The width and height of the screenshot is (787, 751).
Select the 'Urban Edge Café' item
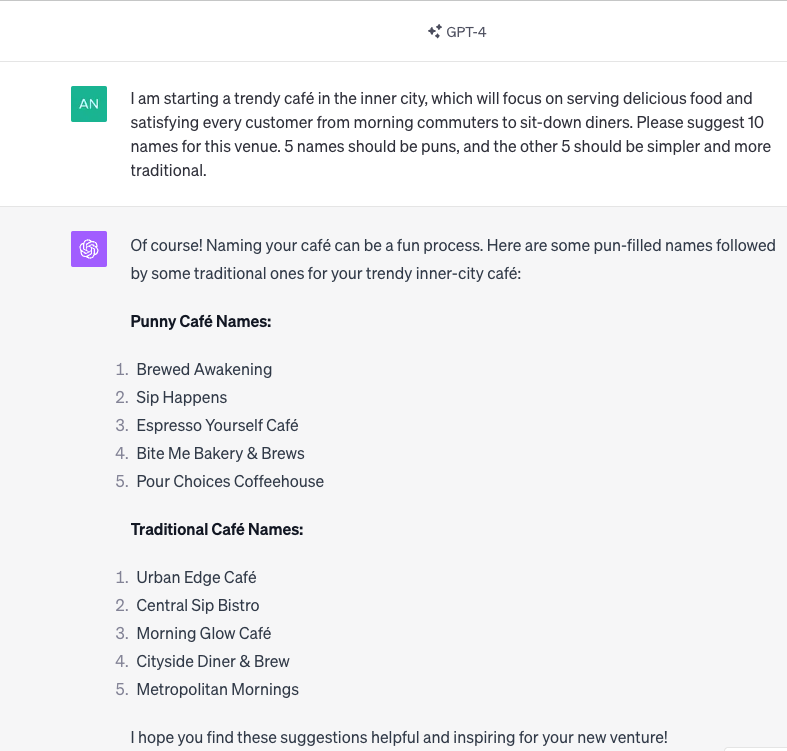pos(196,577)
